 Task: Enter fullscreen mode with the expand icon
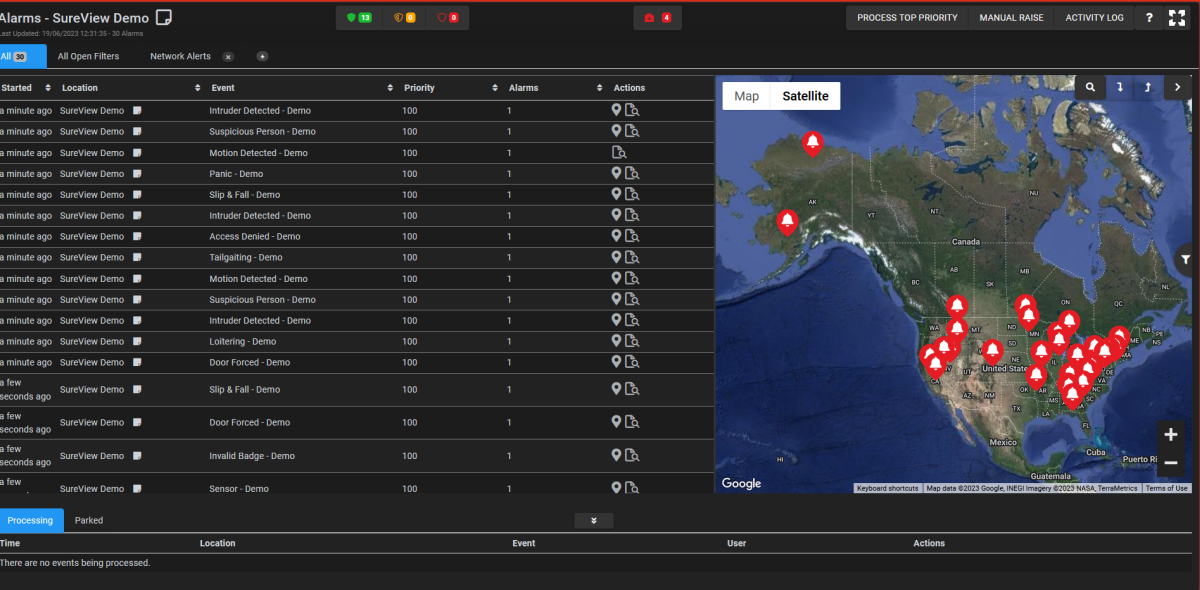[x=1177, y=18]
